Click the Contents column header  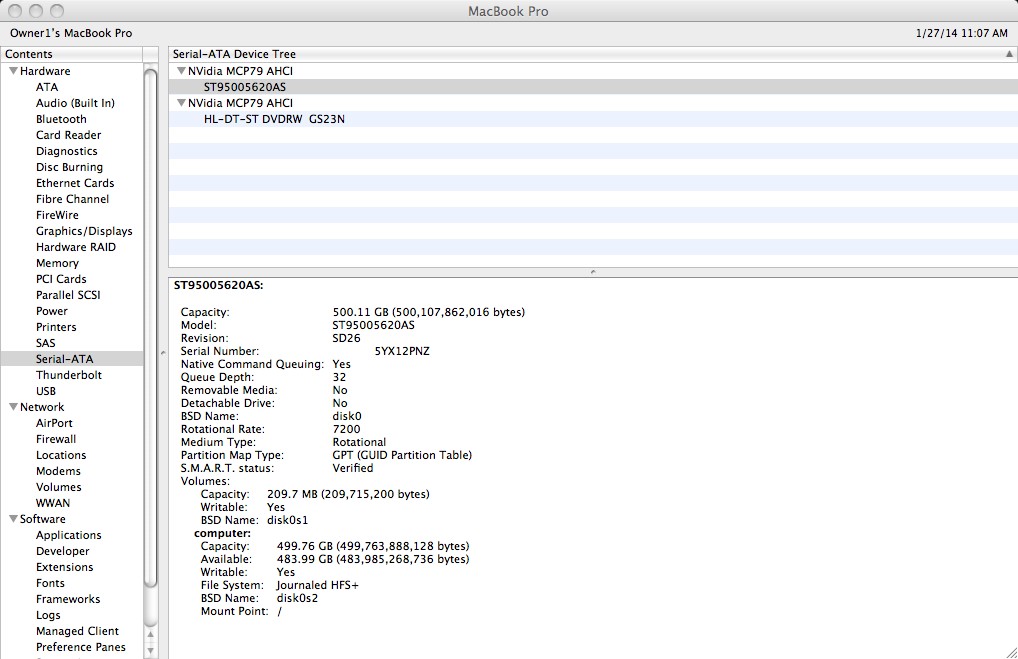[x=71, y=54]
